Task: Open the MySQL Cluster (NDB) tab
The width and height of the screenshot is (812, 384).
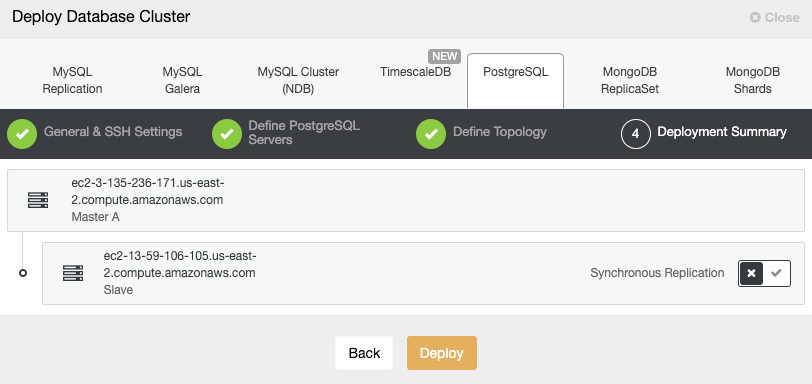Action: point(298,80)
